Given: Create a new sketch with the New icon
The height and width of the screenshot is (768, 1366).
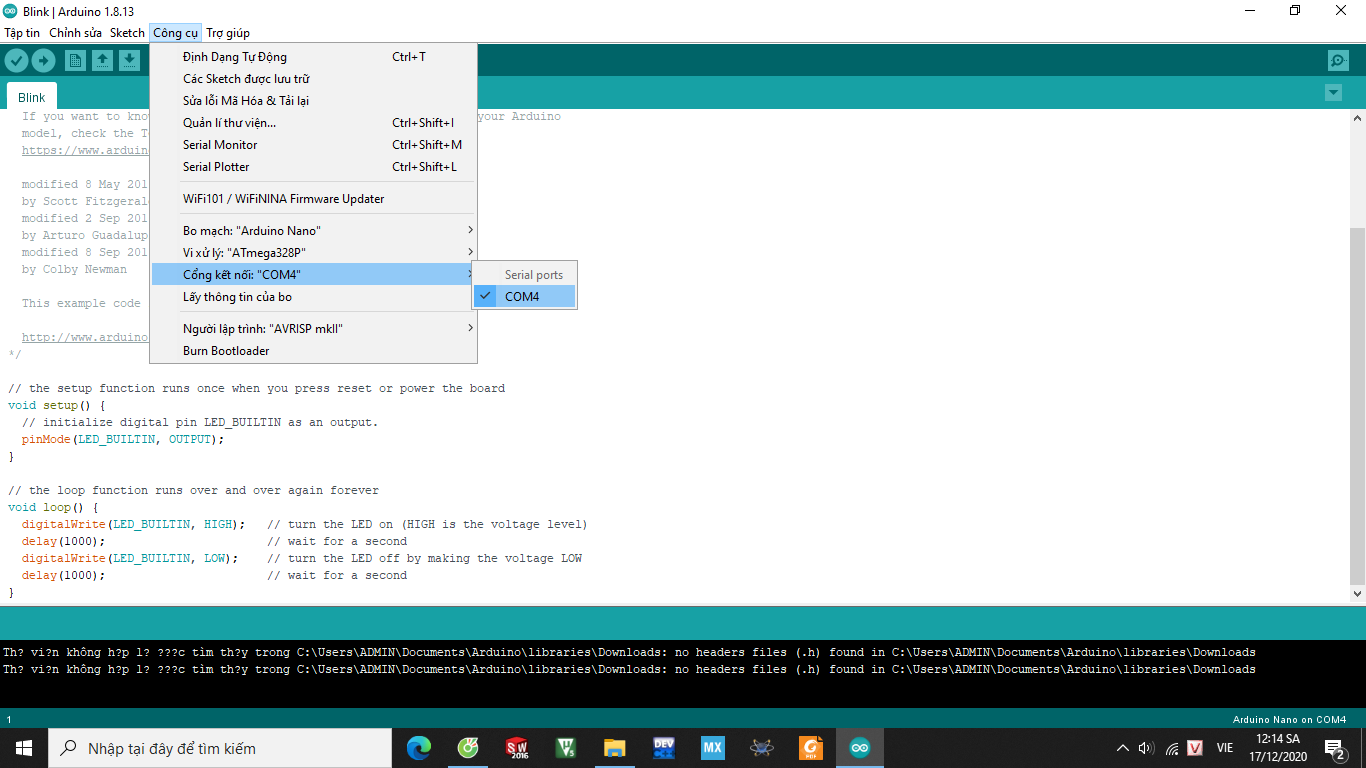Looking at the screenshot, I should click(x=76, y=60).
